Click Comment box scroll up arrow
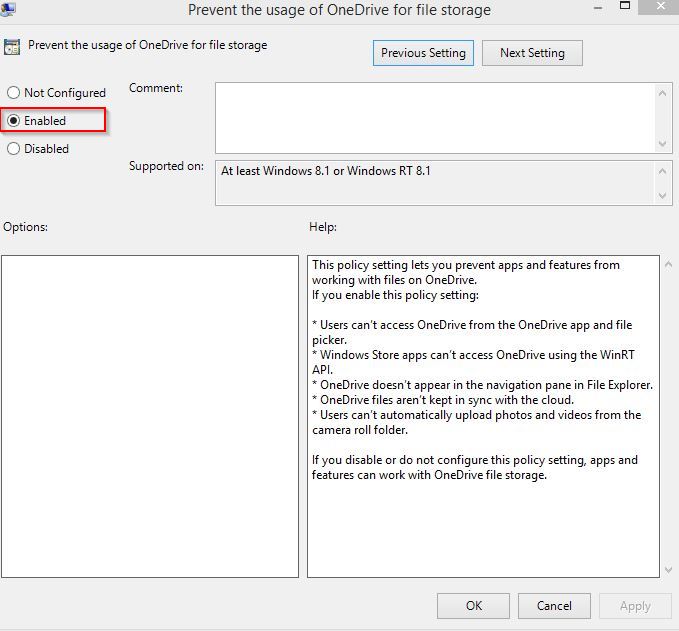Image resolution: width=679 pixels, height=631 pixels. 662,93
